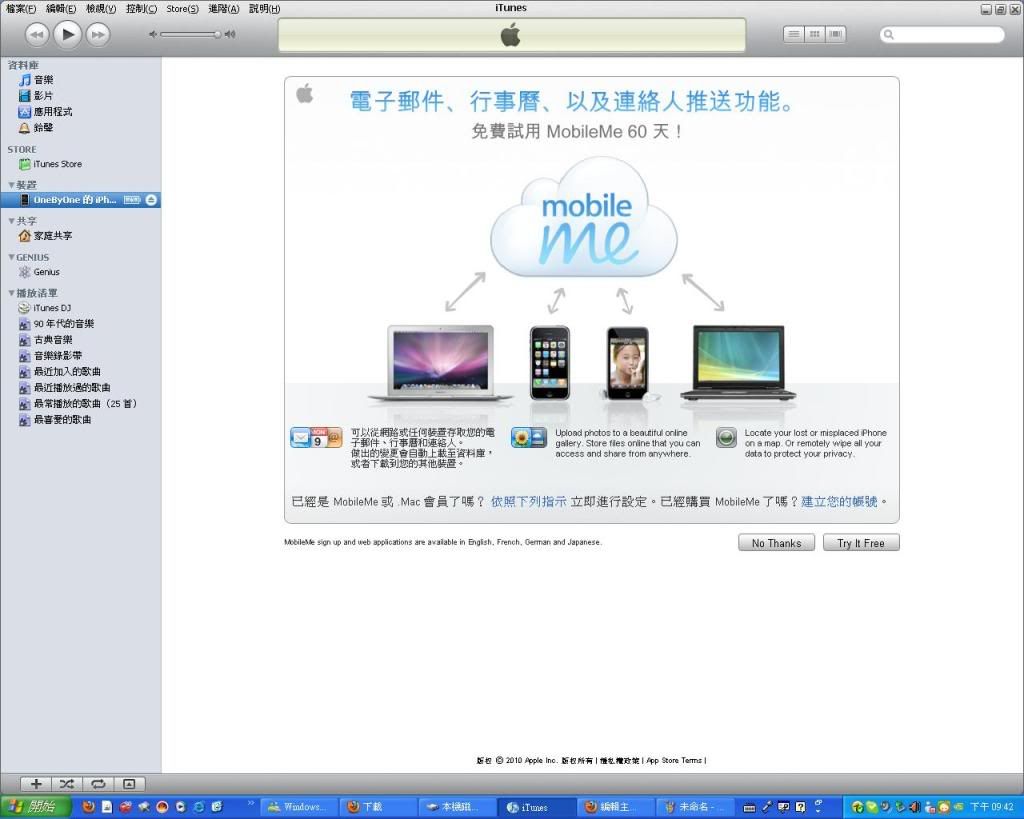Open the 檔案 menu
The width and height of the screenshot is (1024, 819).
click(x=20, y=8)
